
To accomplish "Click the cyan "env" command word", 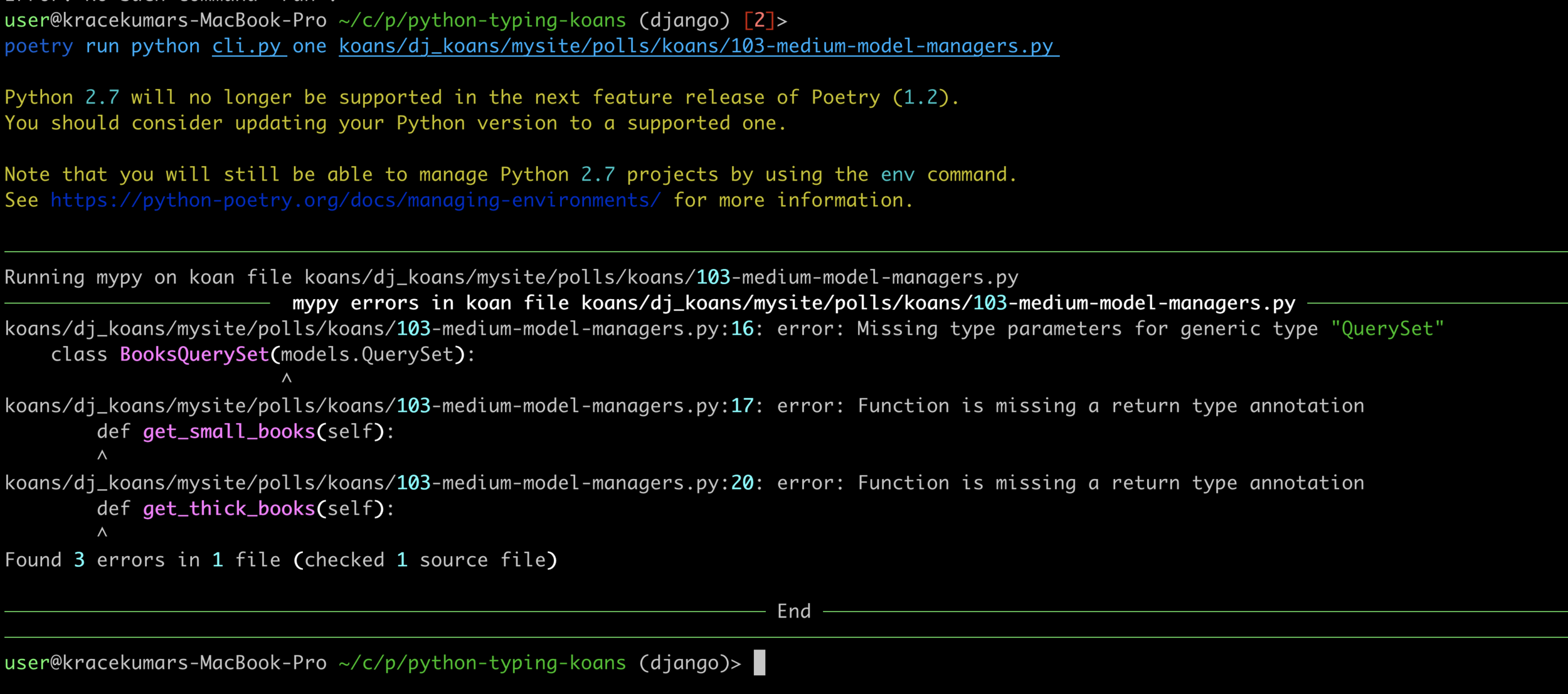I will click(897, 175).
